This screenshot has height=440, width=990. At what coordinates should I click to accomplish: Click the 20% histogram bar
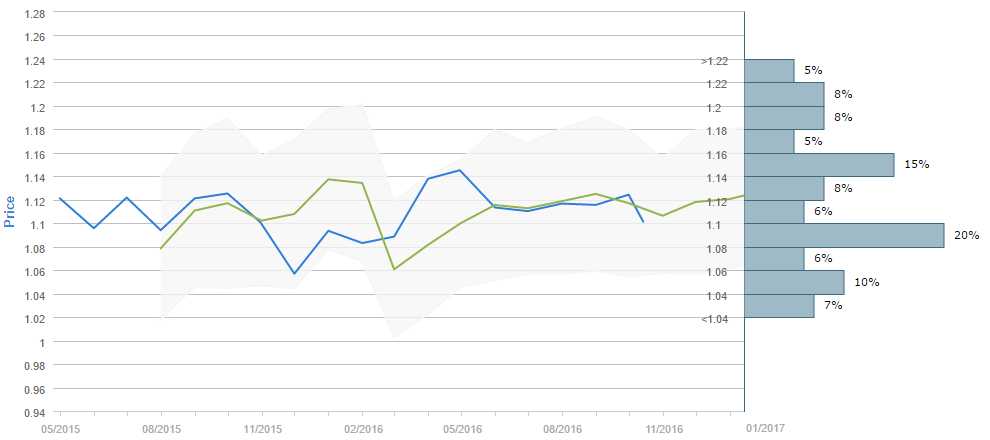coord(844,235)
